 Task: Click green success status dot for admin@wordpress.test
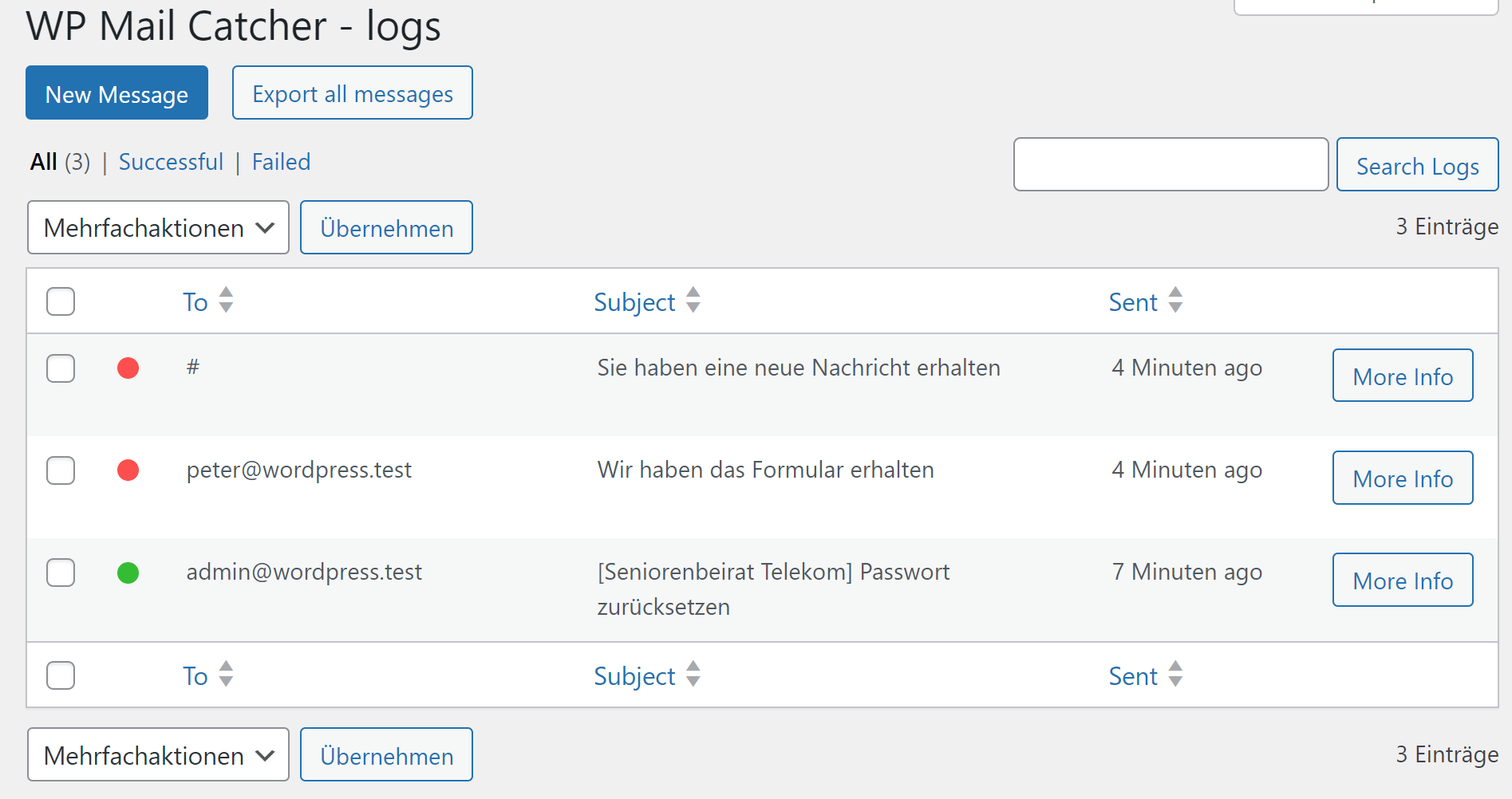click(x=128, y=573)
